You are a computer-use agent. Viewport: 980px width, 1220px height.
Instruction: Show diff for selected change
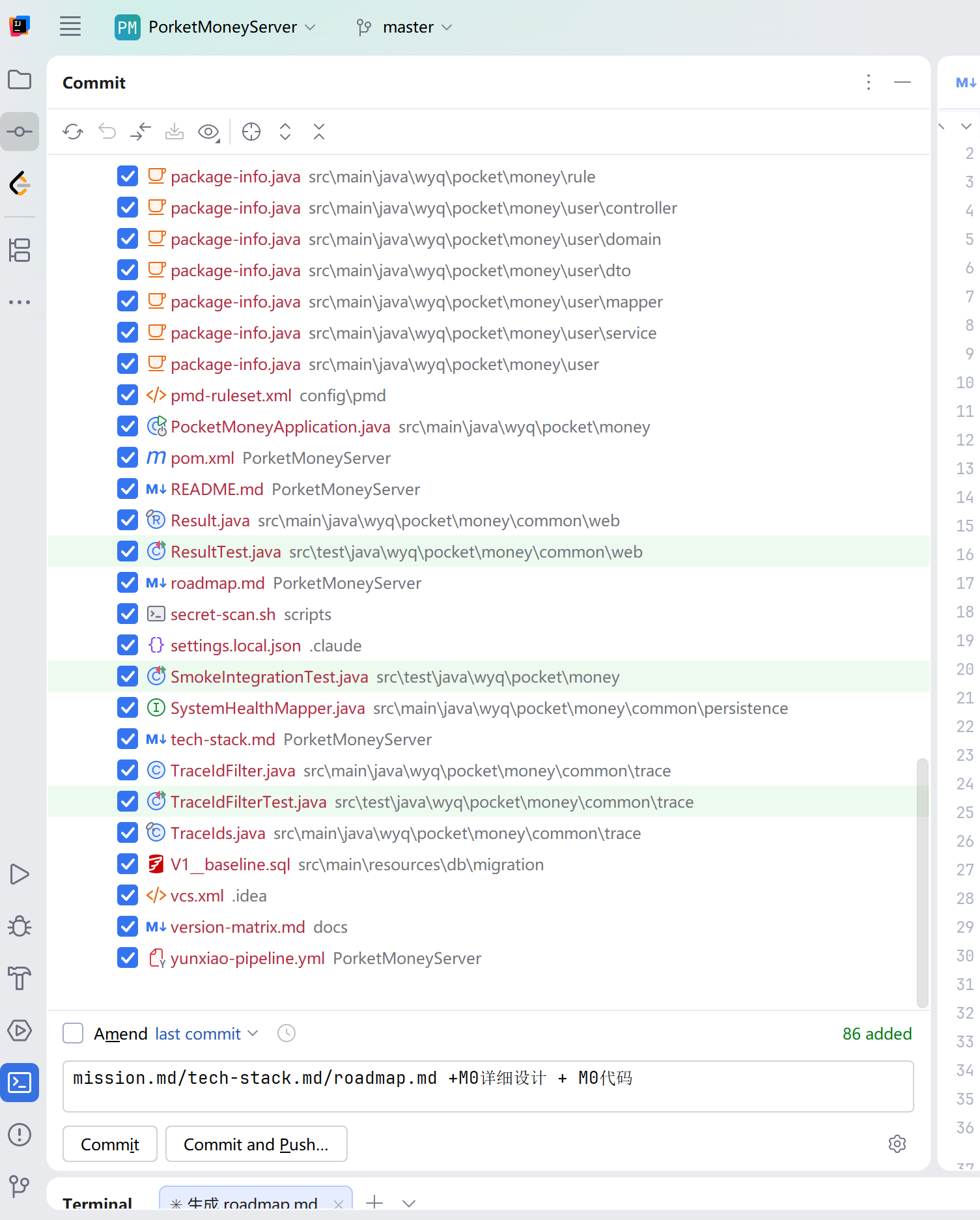[x=141, y=132]
